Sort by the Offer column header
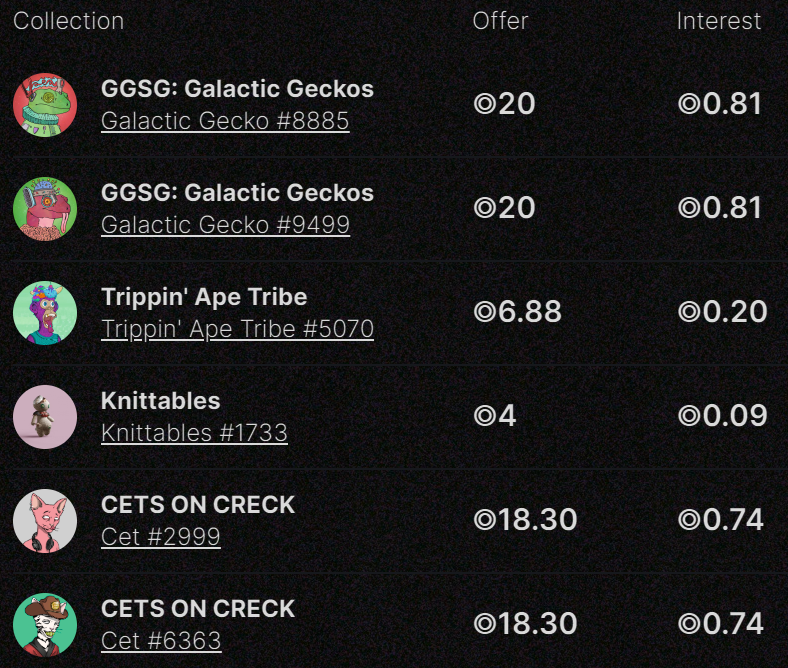 click(x=500, y=21)
